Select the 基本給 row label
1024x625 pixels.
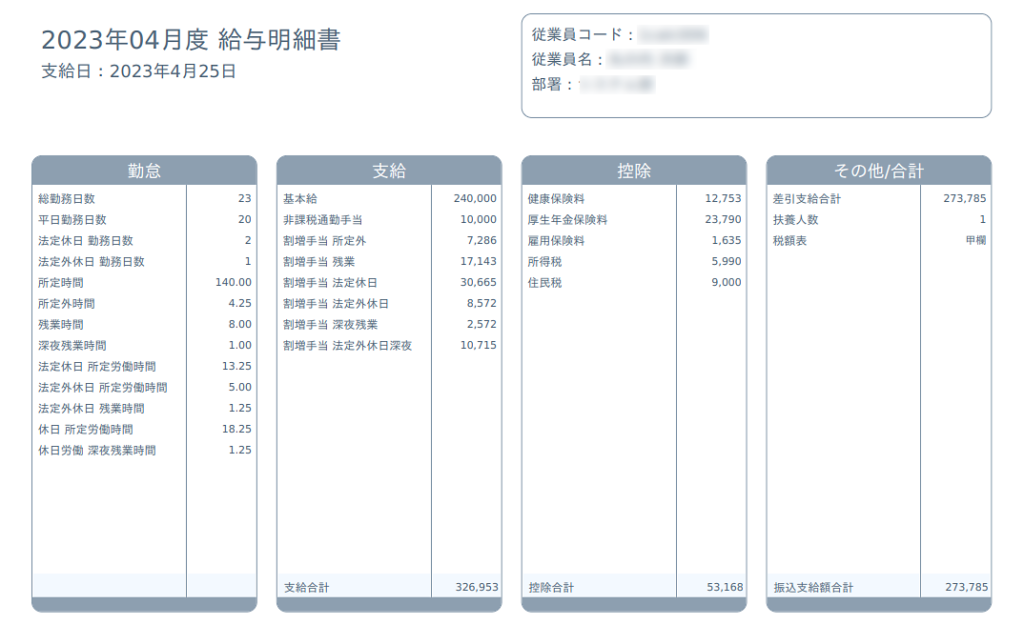[300, 199]
